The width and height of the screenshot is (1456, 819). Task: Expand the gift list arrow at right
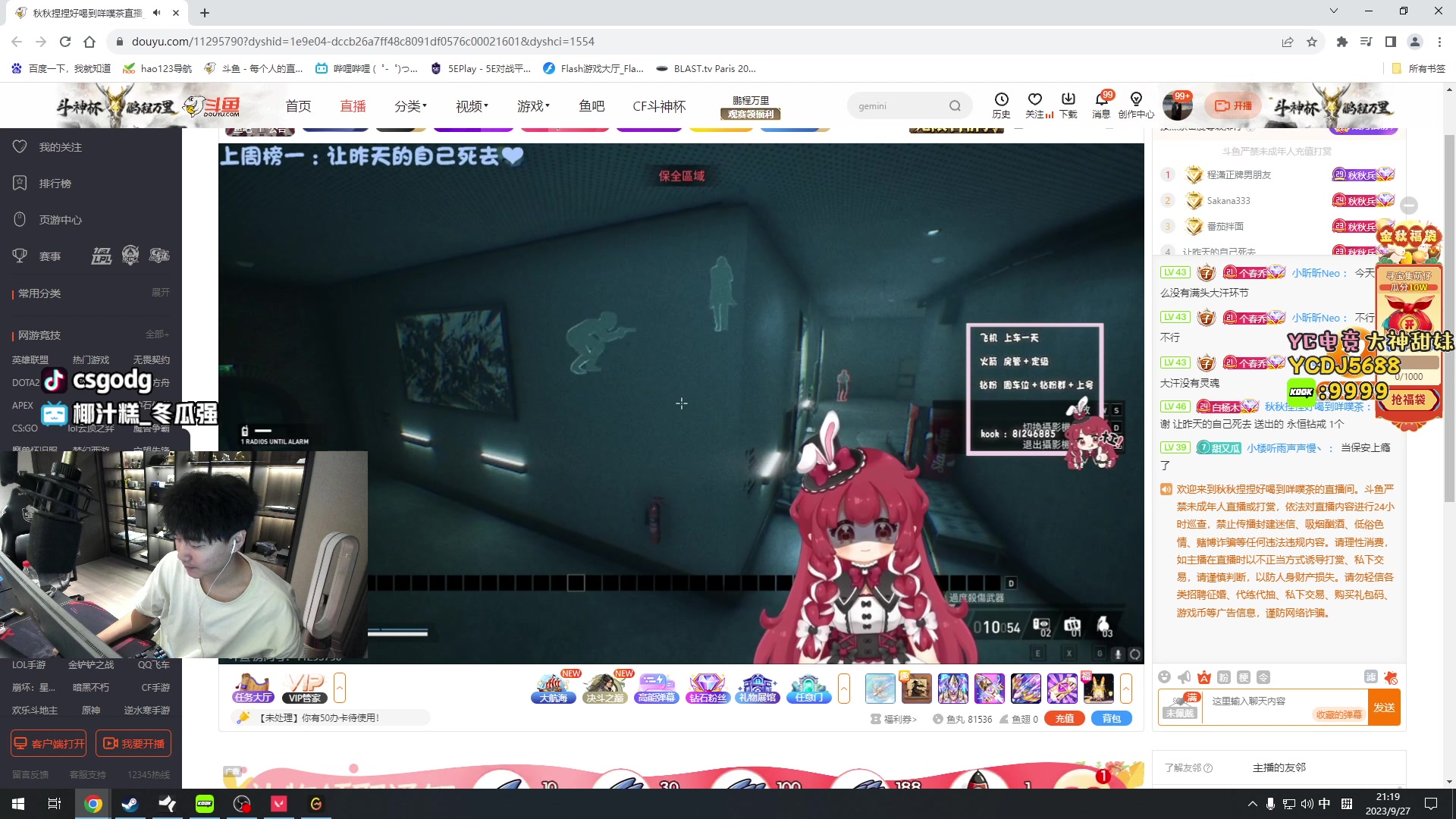click(x=1126, y=689)
